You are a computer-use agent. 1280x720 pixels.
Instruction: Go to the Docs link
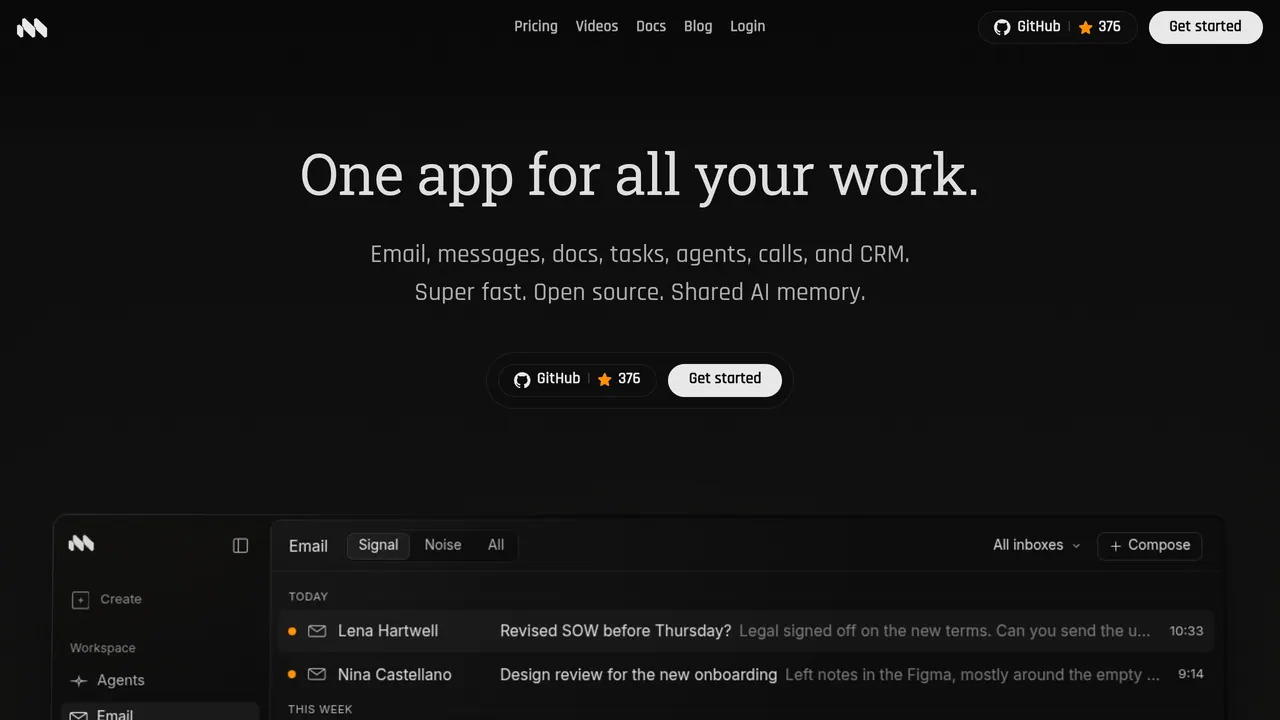coord(651,26)
